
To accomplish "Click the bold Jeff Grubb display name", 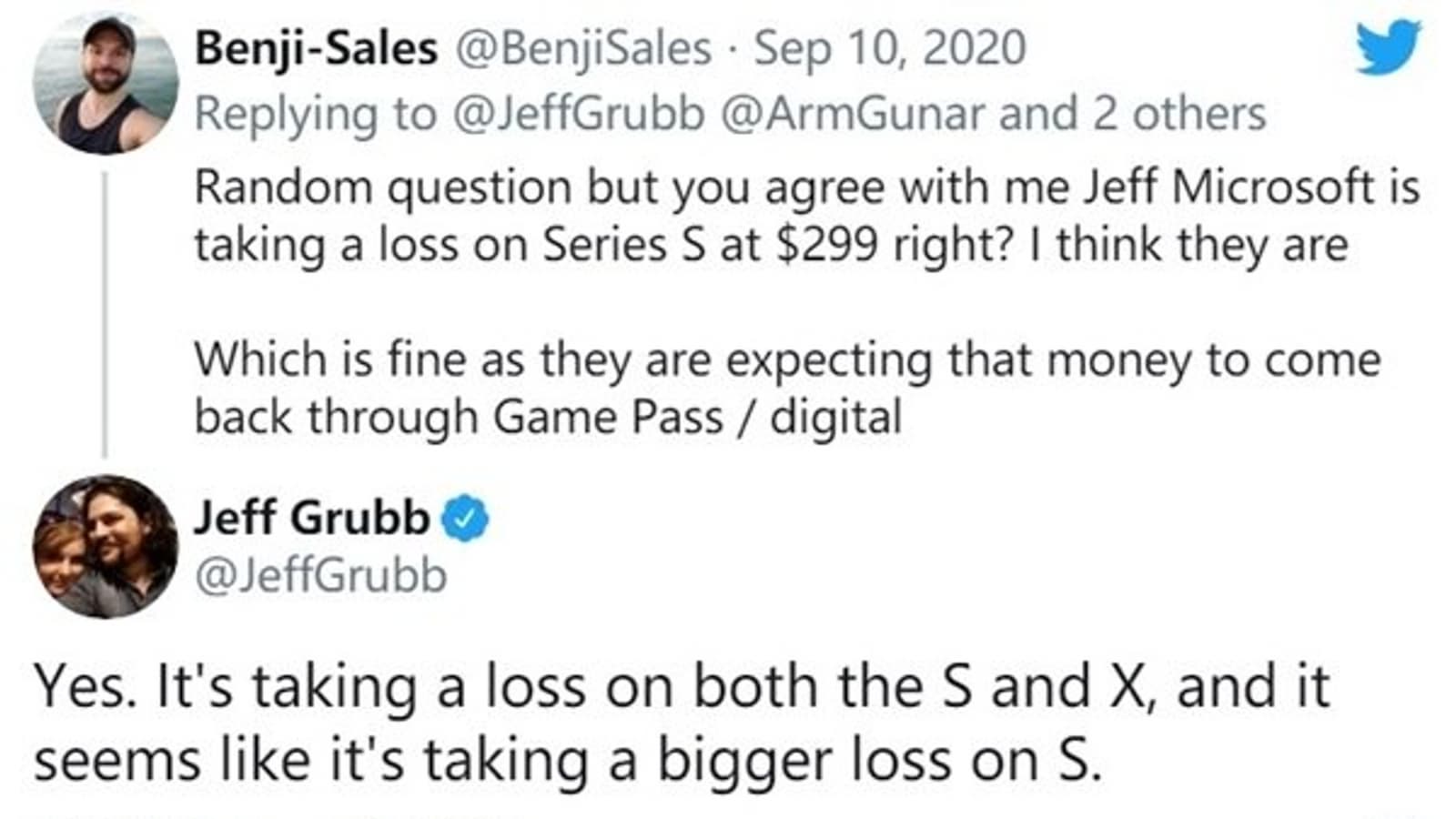I will pos(311,518).
